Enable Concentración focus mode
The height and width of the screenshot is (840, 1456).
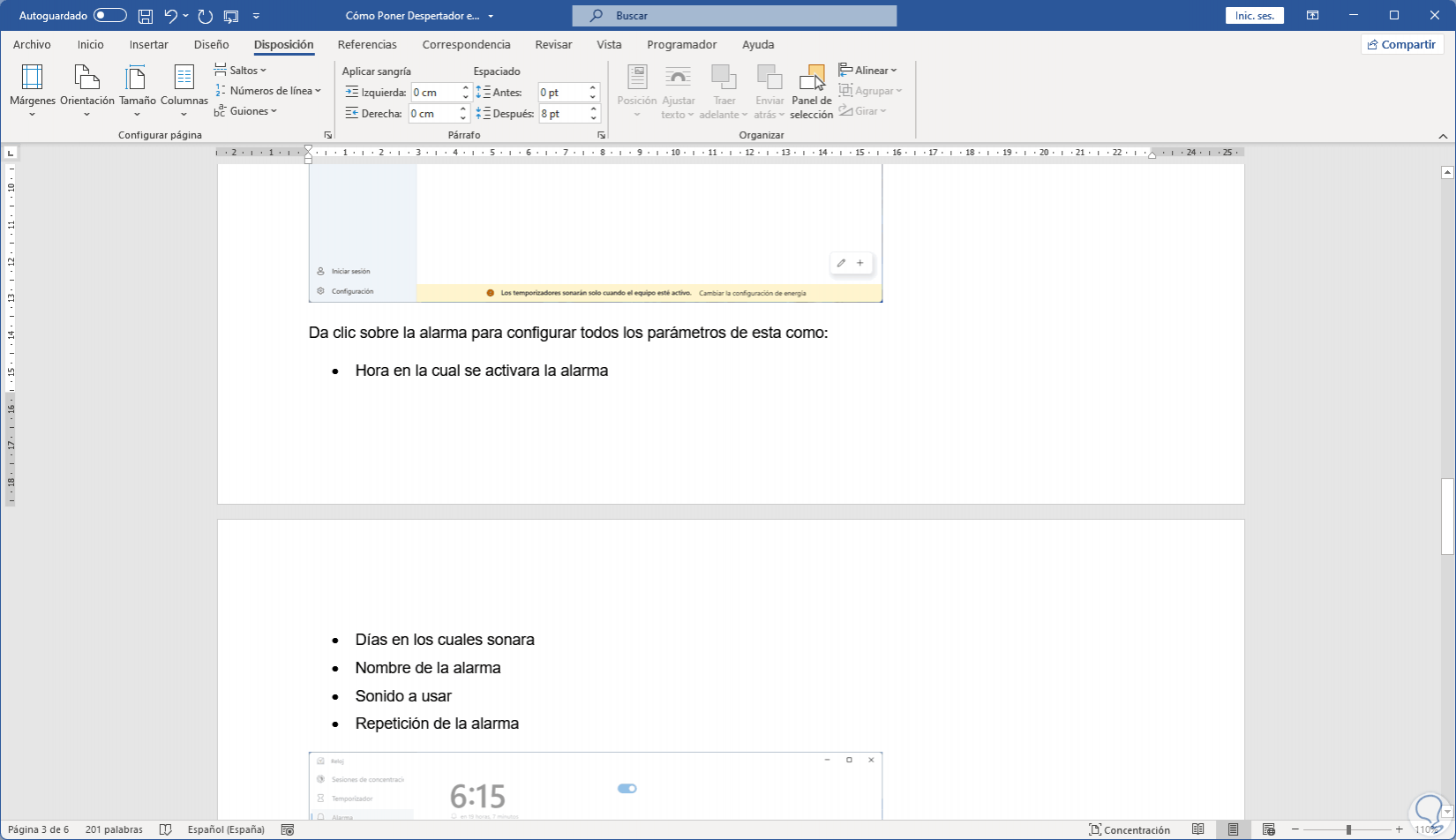click(x=1130, y=829)
